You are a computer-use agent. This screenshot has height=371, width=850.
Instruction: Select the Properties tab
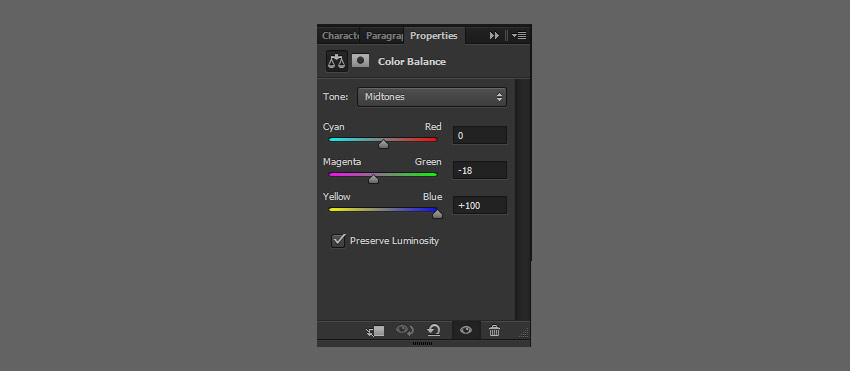(x=434, y=36)
